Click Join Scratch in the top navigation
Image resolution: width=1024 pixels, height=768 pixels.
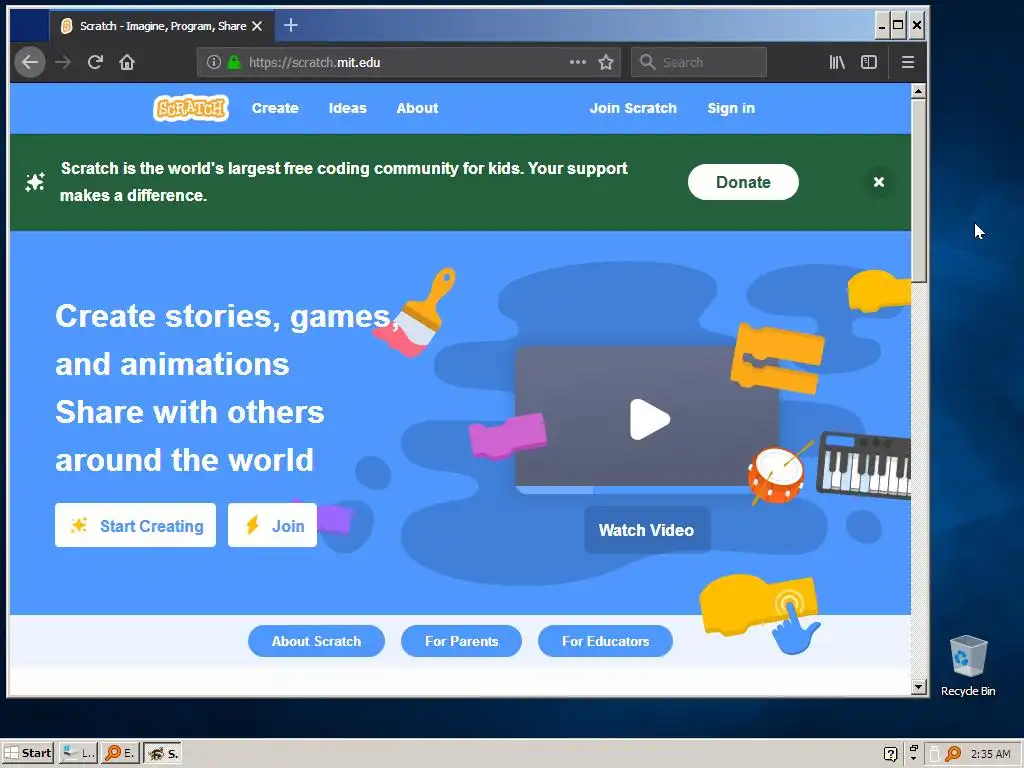click(x=633, y=108)
